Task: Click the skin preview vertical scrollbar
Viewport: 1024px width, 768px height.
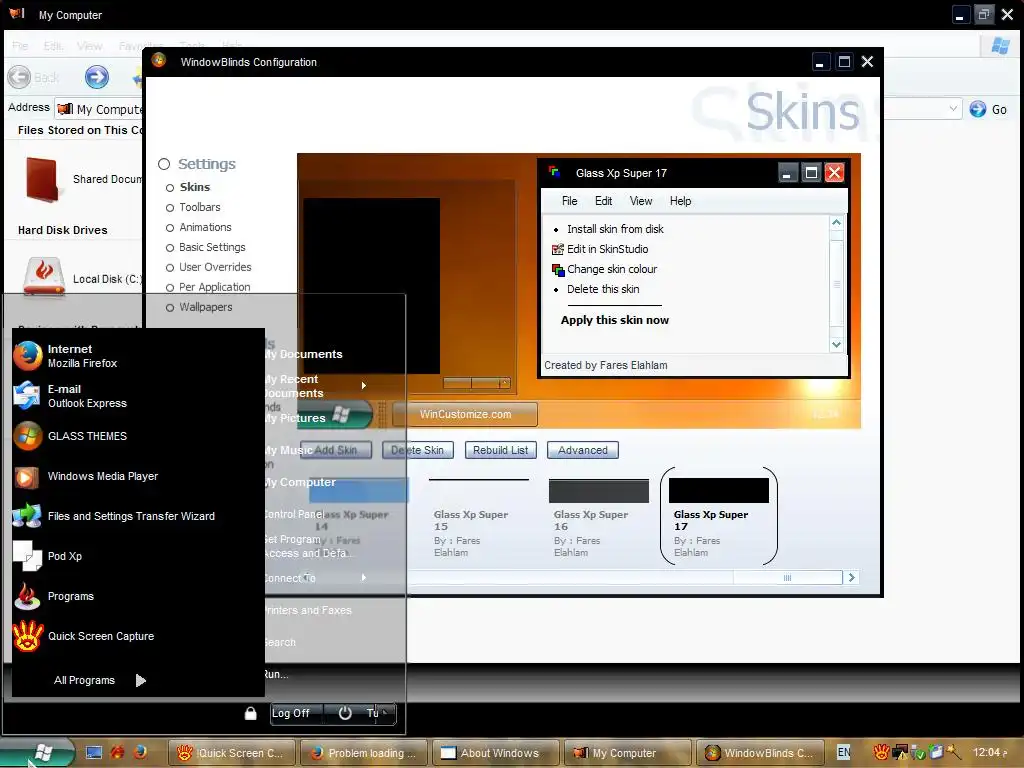Action: pos(837,283)
